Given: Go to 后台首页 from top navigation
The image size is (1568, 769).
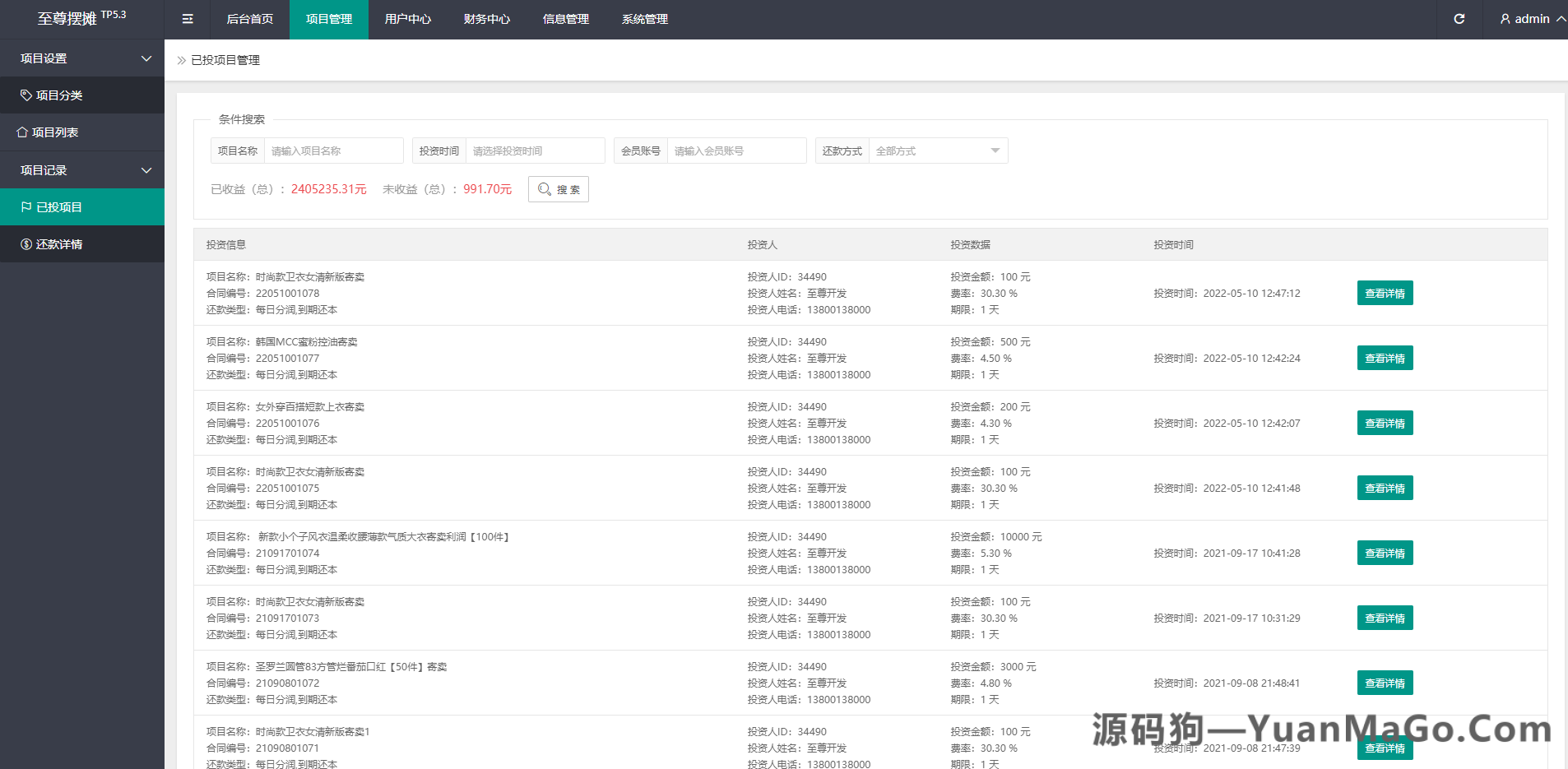Looking at the screenshot, I should pyautogui.click(x=249, y=18).
